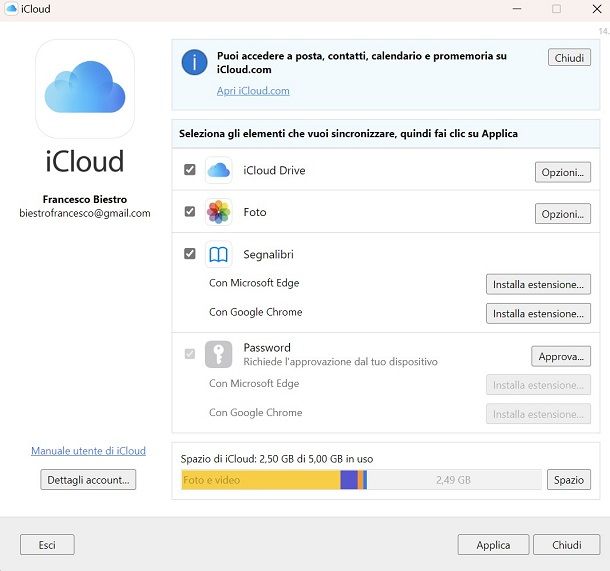Click the 'Seleziona gli elementi' header text
This screenshot has height=571, width=610.
348,133
